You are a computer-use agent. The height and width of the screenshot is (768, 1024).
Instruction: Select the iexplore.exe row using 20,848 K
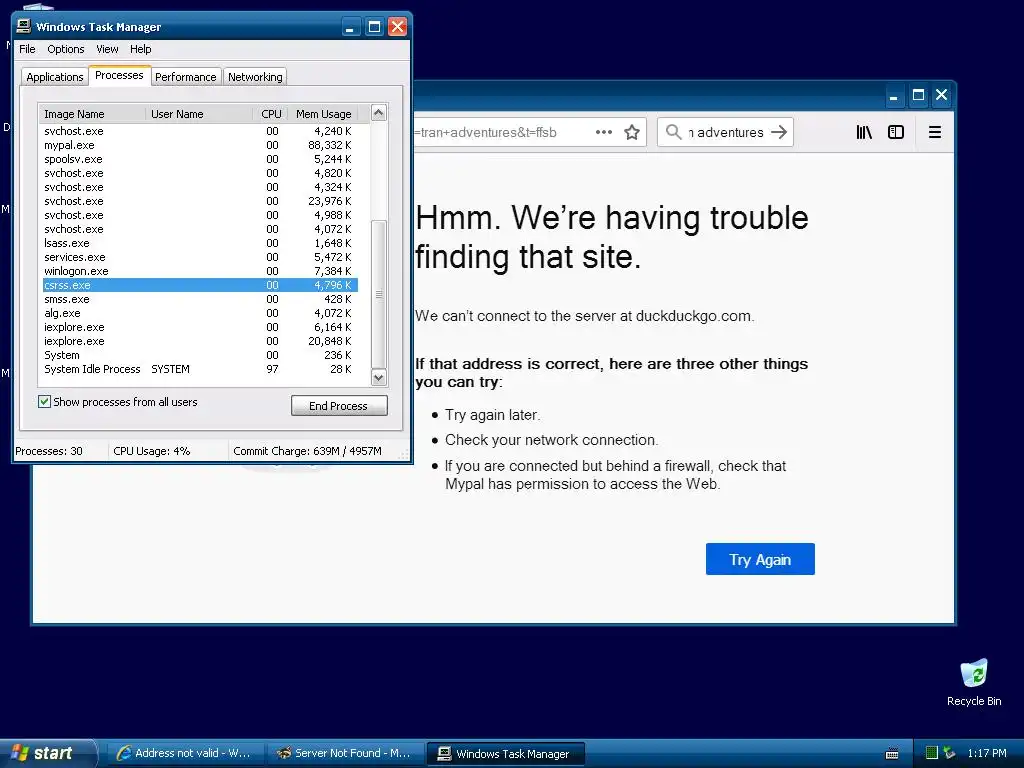pos(199,341)
